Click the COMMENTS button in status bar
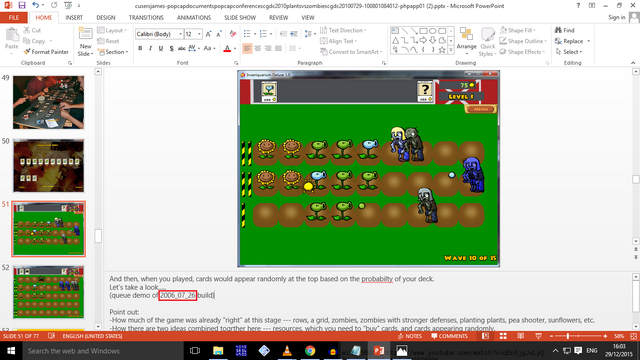 tap(449, 336)
